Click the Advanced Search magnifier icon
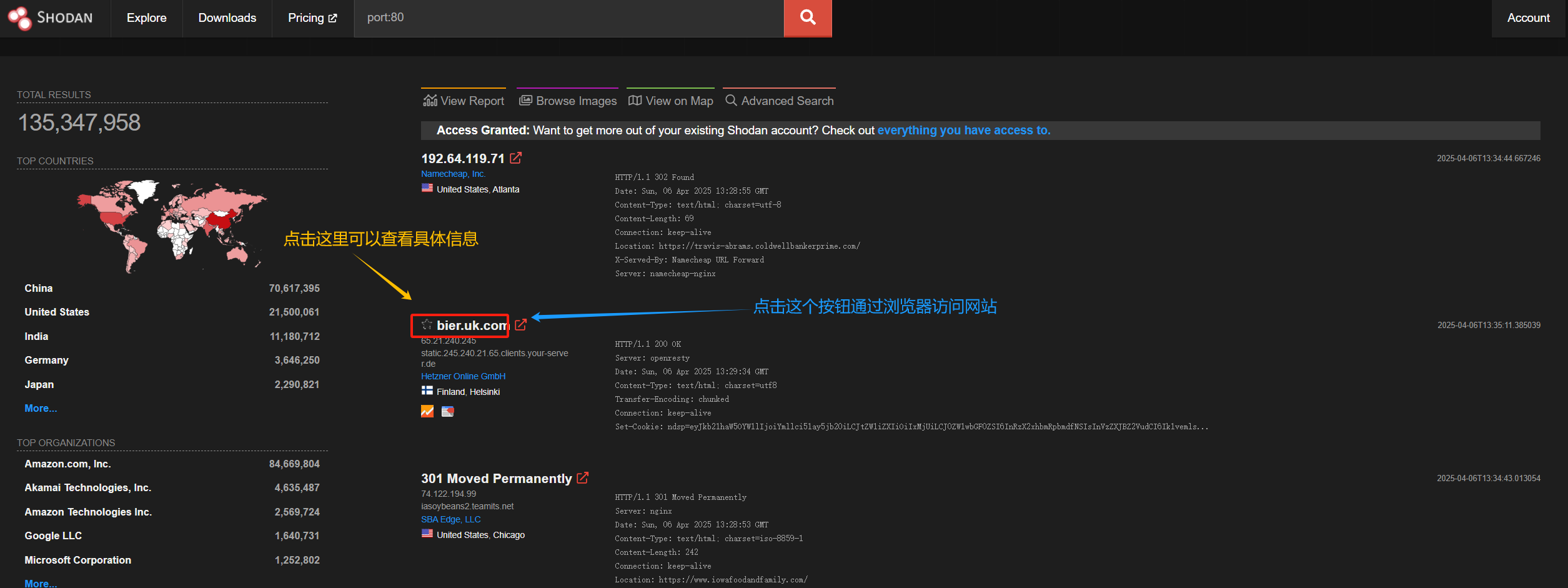Viewport: 1568px width, 588px height. click(730, 100)
